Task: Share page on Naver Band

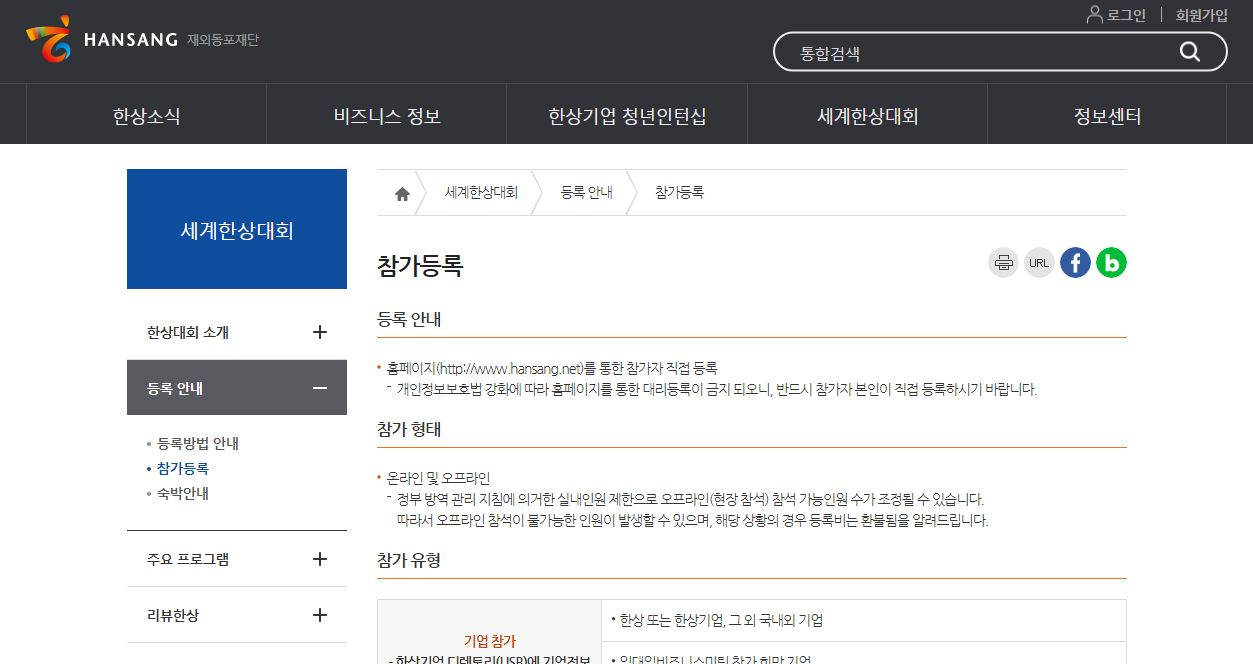Action: (x=1111, y=263)
